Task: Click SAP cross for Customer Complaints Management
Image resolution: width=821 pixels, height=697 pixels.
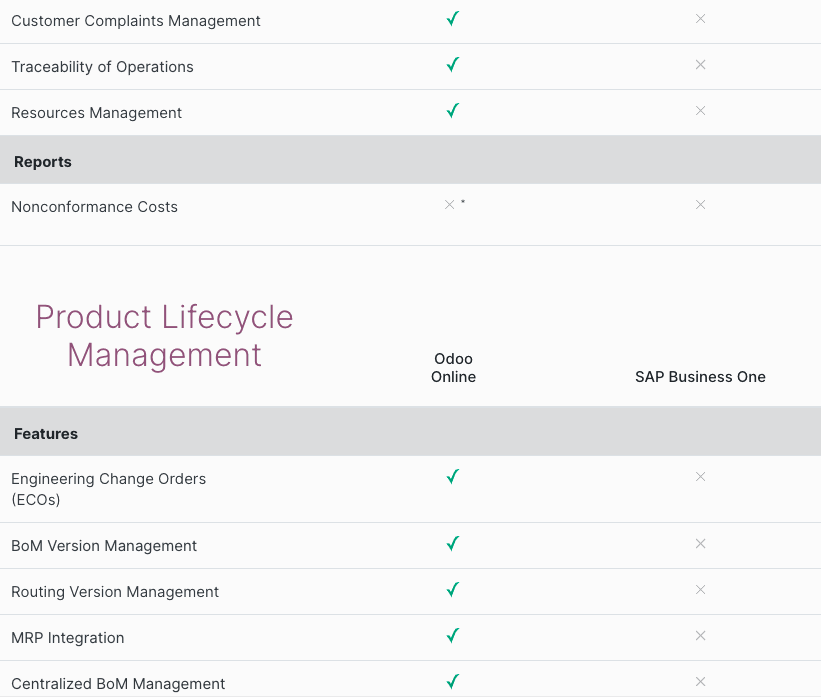Action: (700, 19)
